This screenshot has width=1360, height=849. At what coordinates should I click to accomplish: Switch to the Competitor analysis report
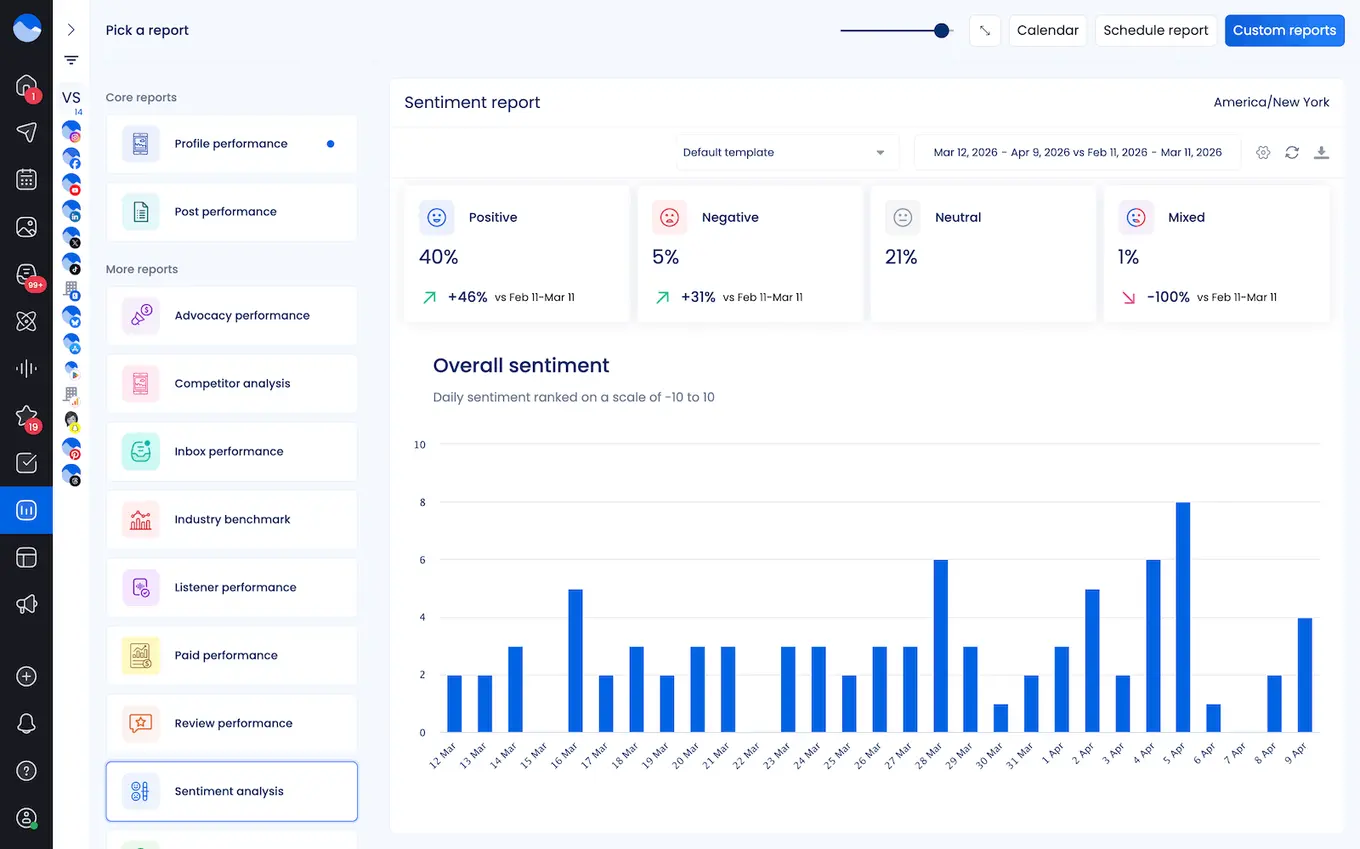click(231, 383)
